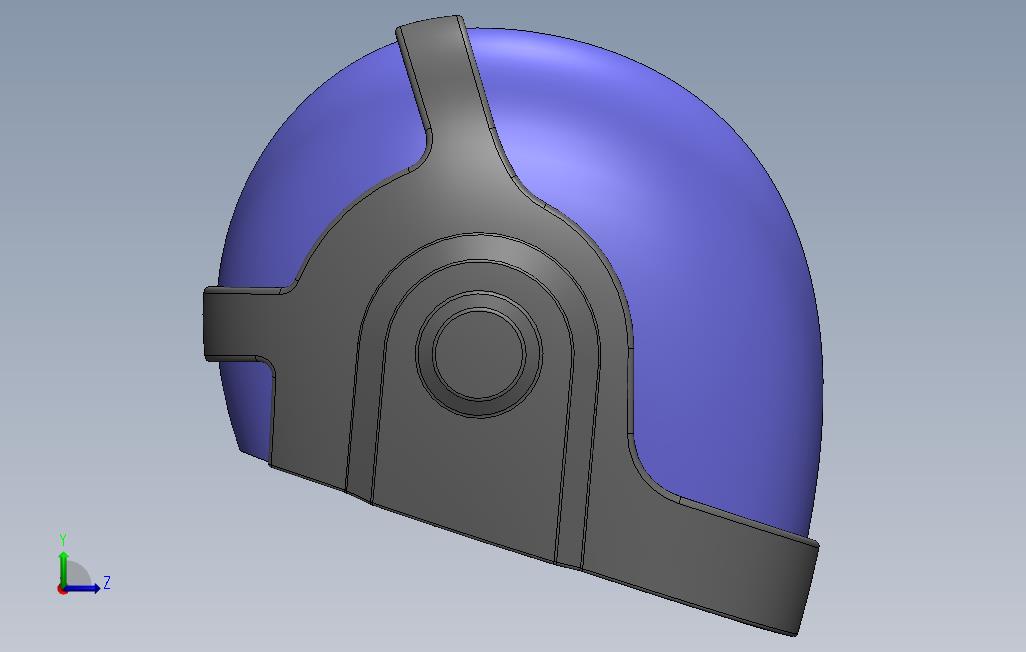Select the gray rear lower band end
The height and width of the screenshot is (652, 1026).
(739, 563)
